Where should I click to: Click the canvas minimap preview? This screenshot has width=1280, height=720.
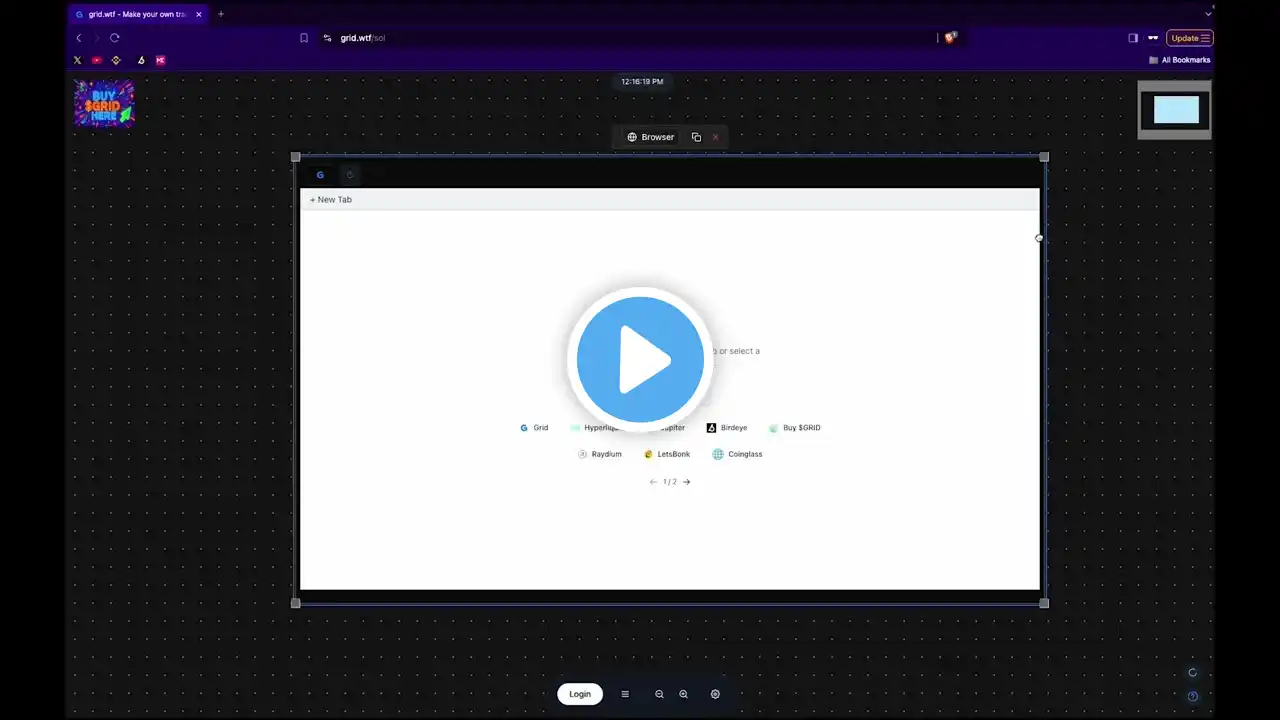coord(1175,110)
